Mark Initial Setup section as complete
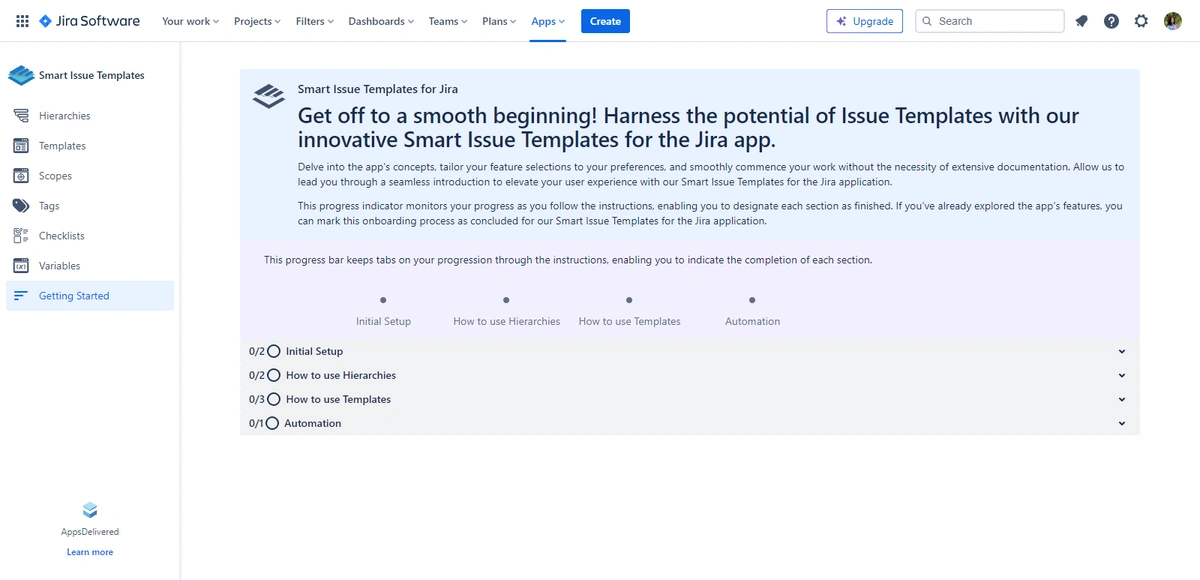The image size is (1200, 580). point(274,352)
